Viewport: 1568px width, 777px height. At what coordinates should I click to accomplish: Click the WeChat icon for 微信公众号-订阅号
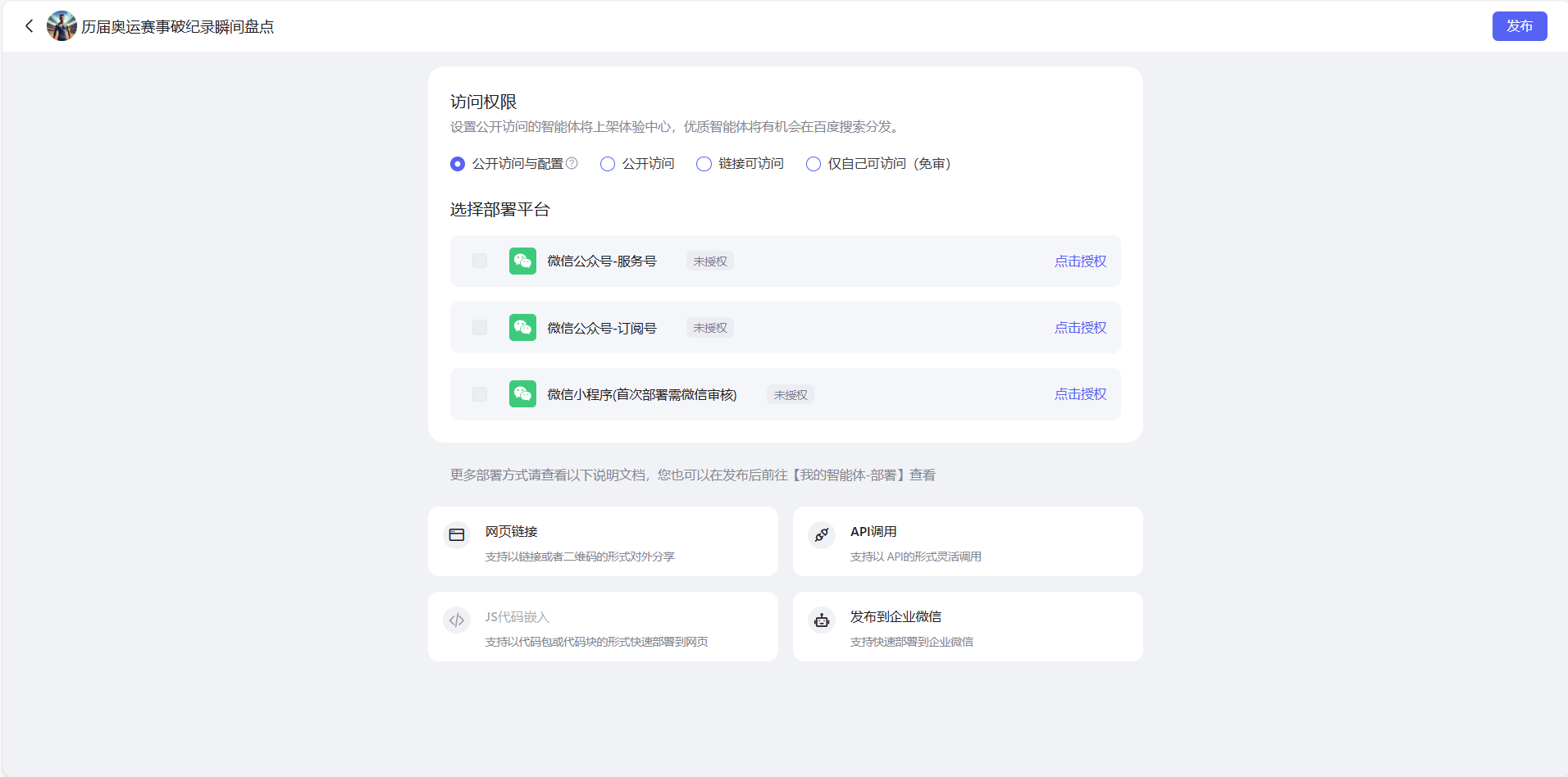click(522, 327)
